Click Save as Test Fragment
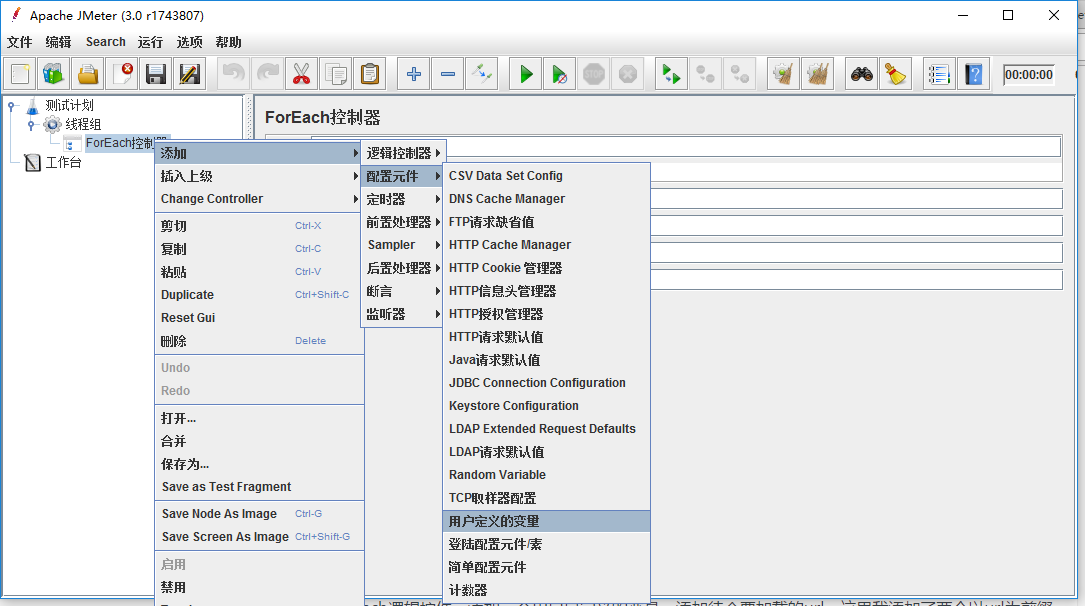The height and width of the screenshot is (606, 1085). click(x=259, y=487)
